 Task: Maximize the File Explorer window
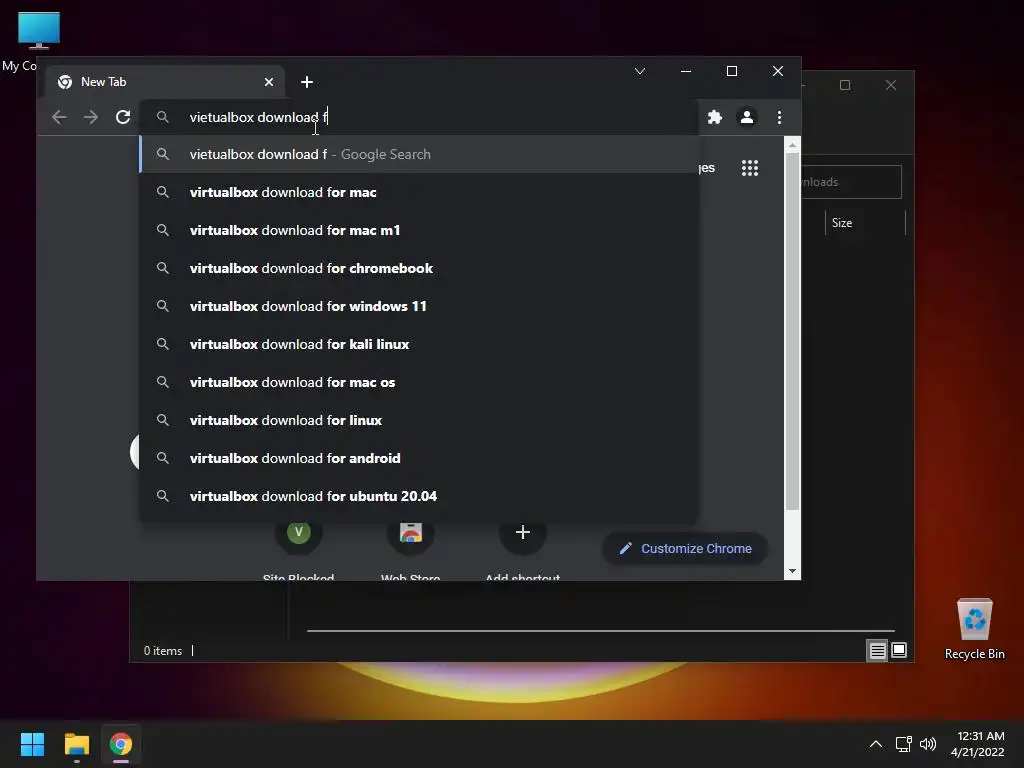click(845, 86)
